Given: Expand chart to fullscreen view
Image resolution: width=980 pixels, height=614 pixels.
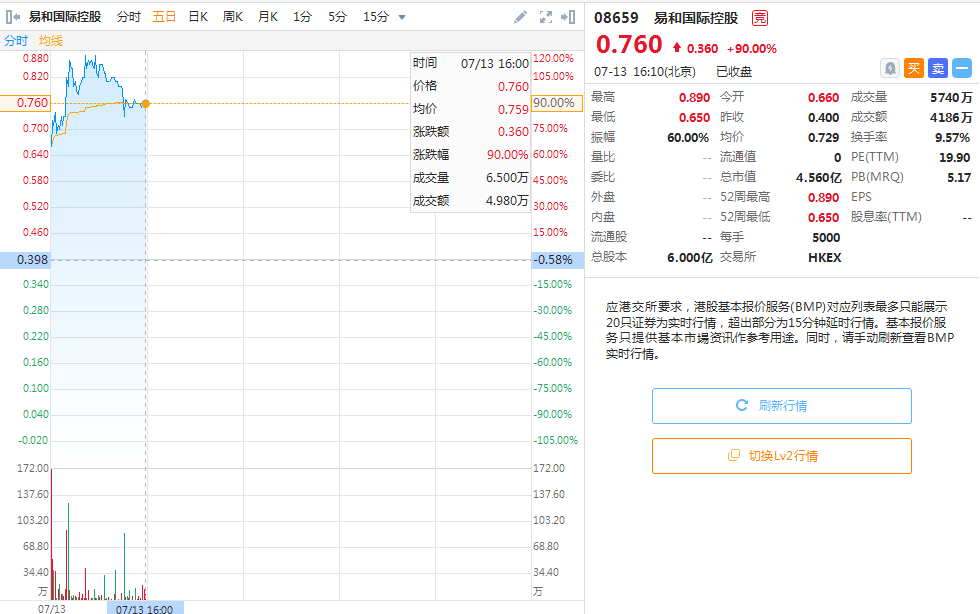Looking at the screenshot, I should [x=546, y=17].
